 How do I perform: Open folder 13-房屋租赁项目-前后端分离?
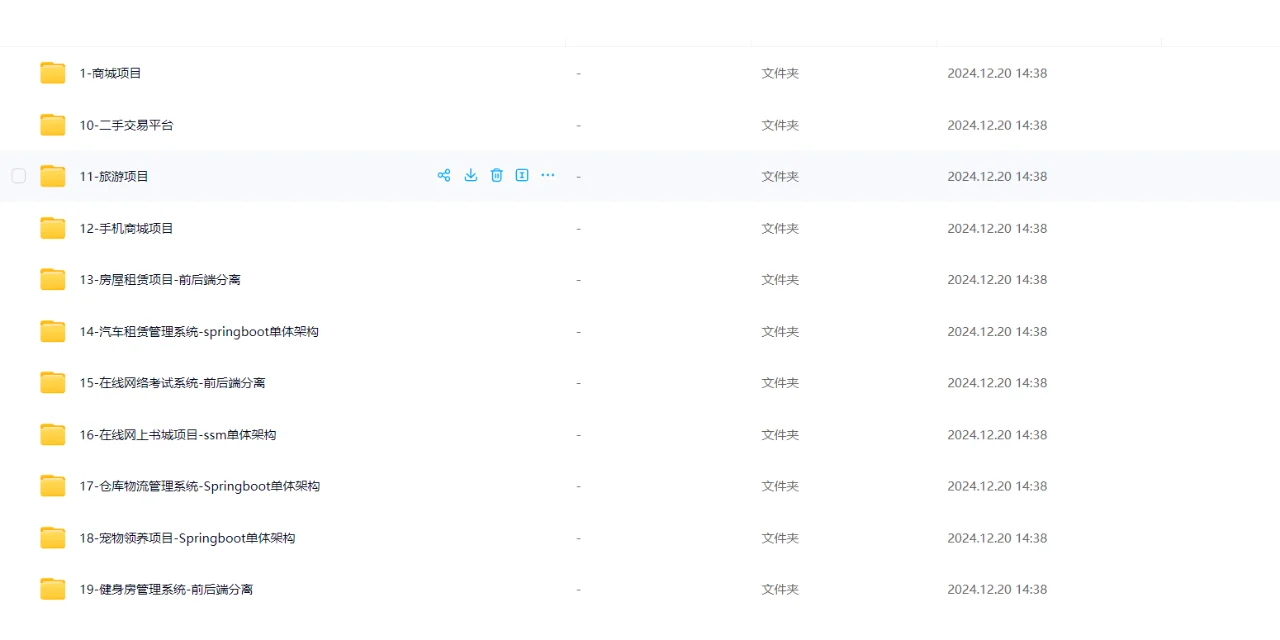(160, 280)
